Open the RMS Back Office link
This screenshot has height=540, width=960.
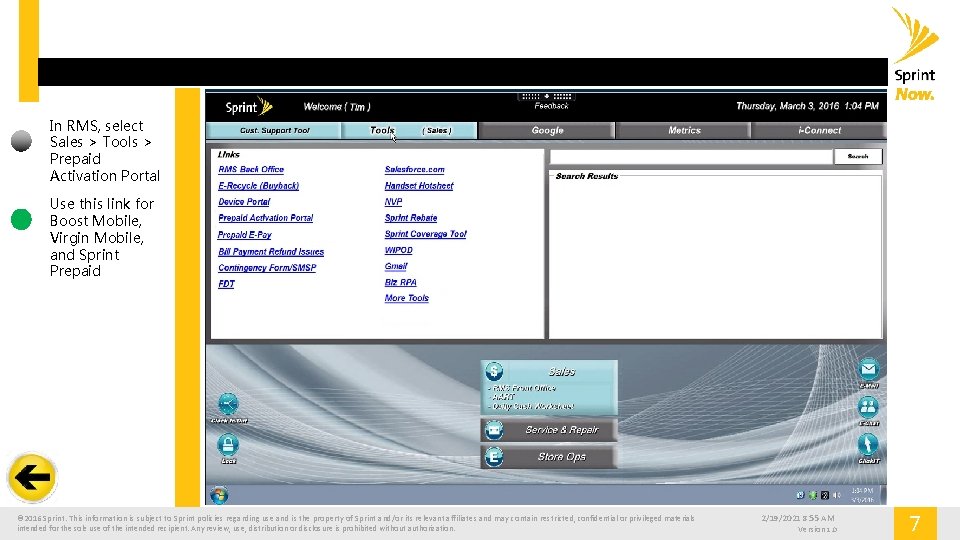pos(251,170)
